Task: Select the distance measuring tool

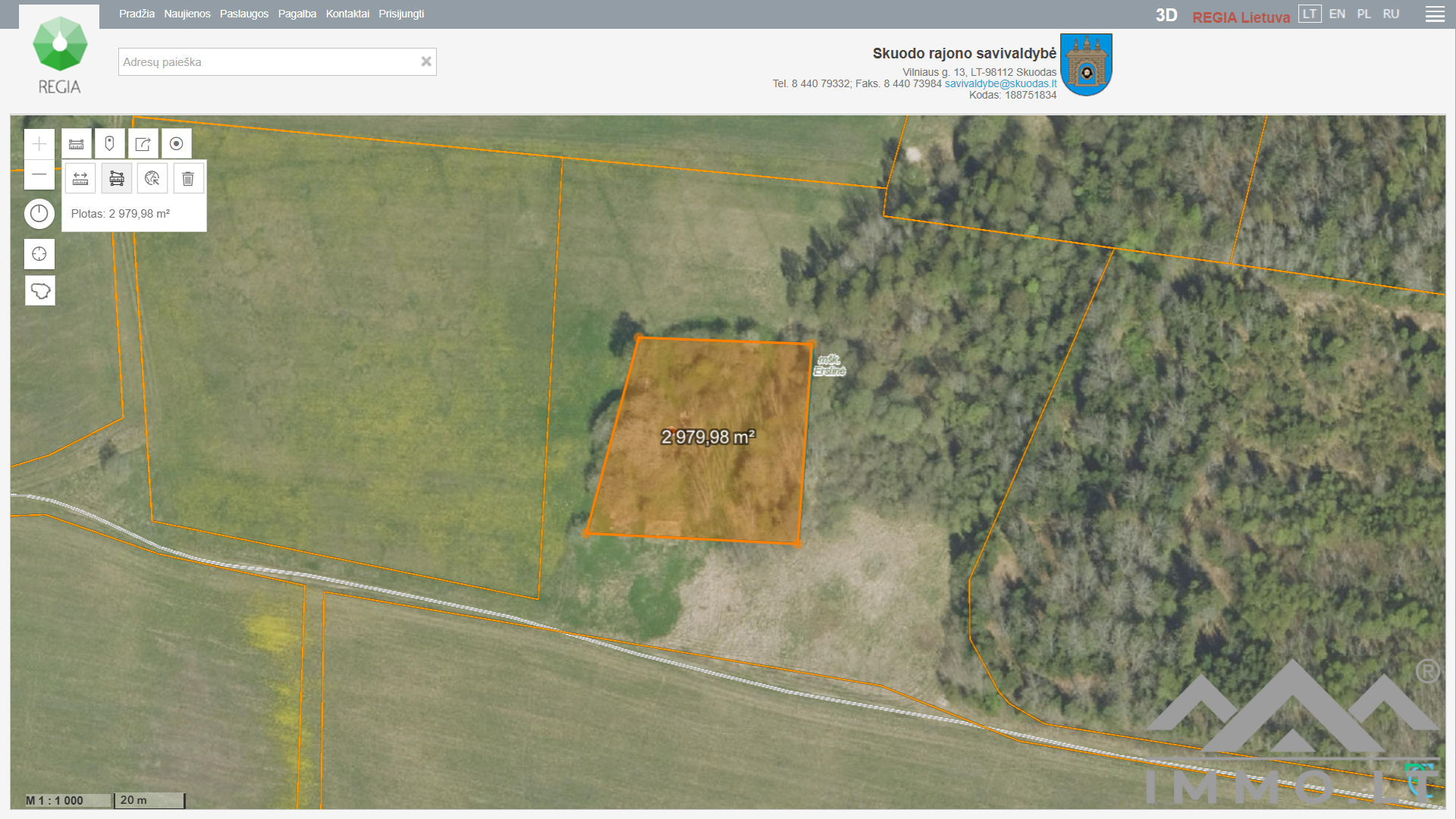Action: pyautogui.click(x=80, y=178)
